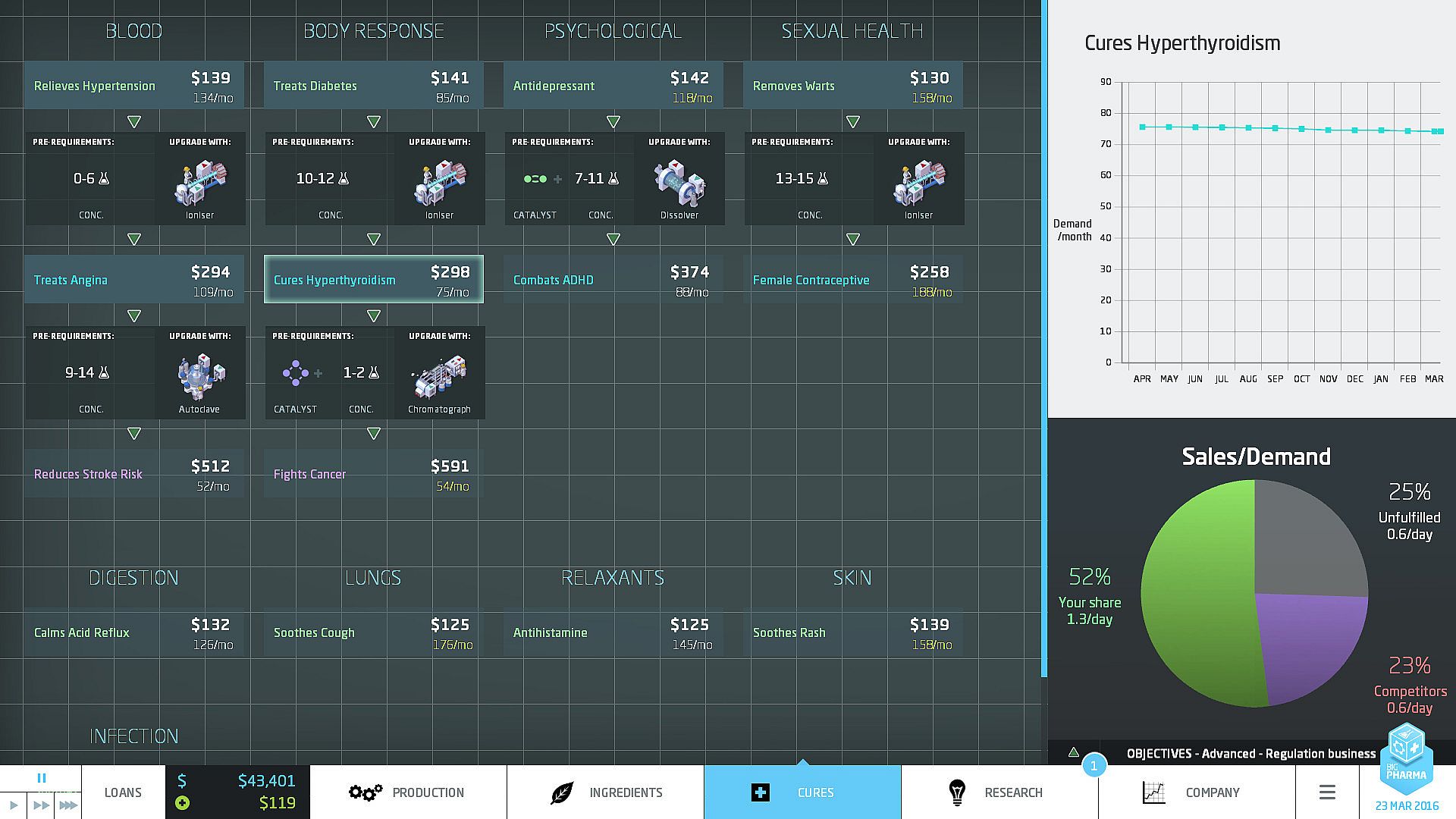Click the arrow below Removes Warts
The width and height of the screenshot is (1456, 819).
coord(852,121)
